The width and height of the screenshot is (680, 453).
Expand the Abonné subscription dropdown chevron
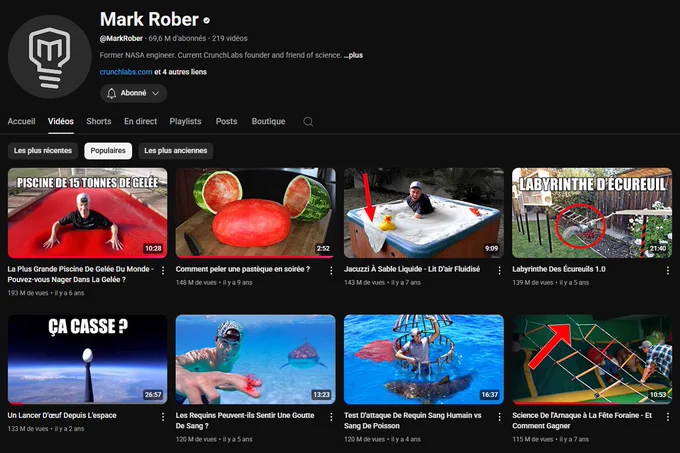click(x=156, y=93)
